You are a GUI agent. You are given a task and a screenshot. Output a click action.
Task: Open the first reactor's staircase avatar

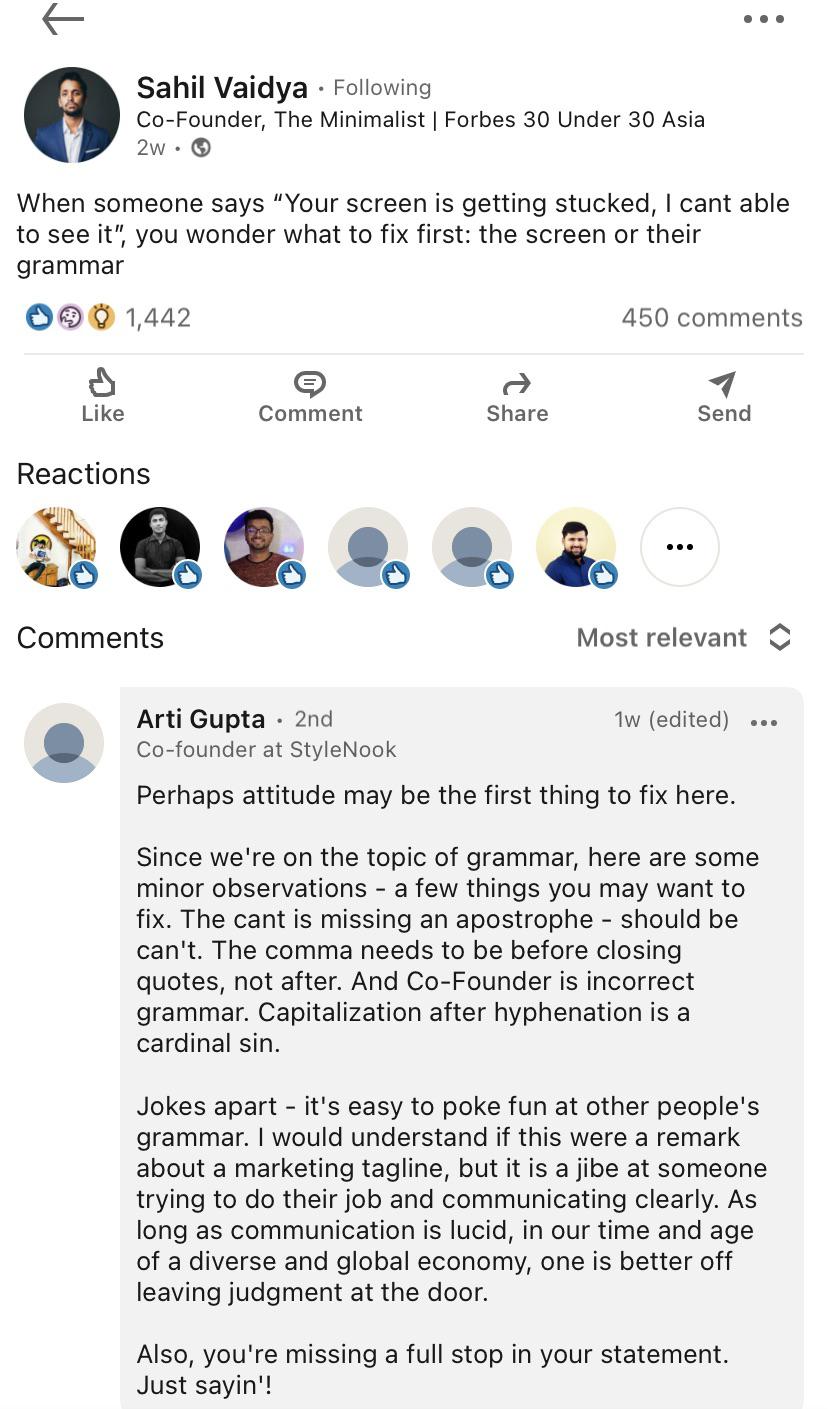click(57, 547)
